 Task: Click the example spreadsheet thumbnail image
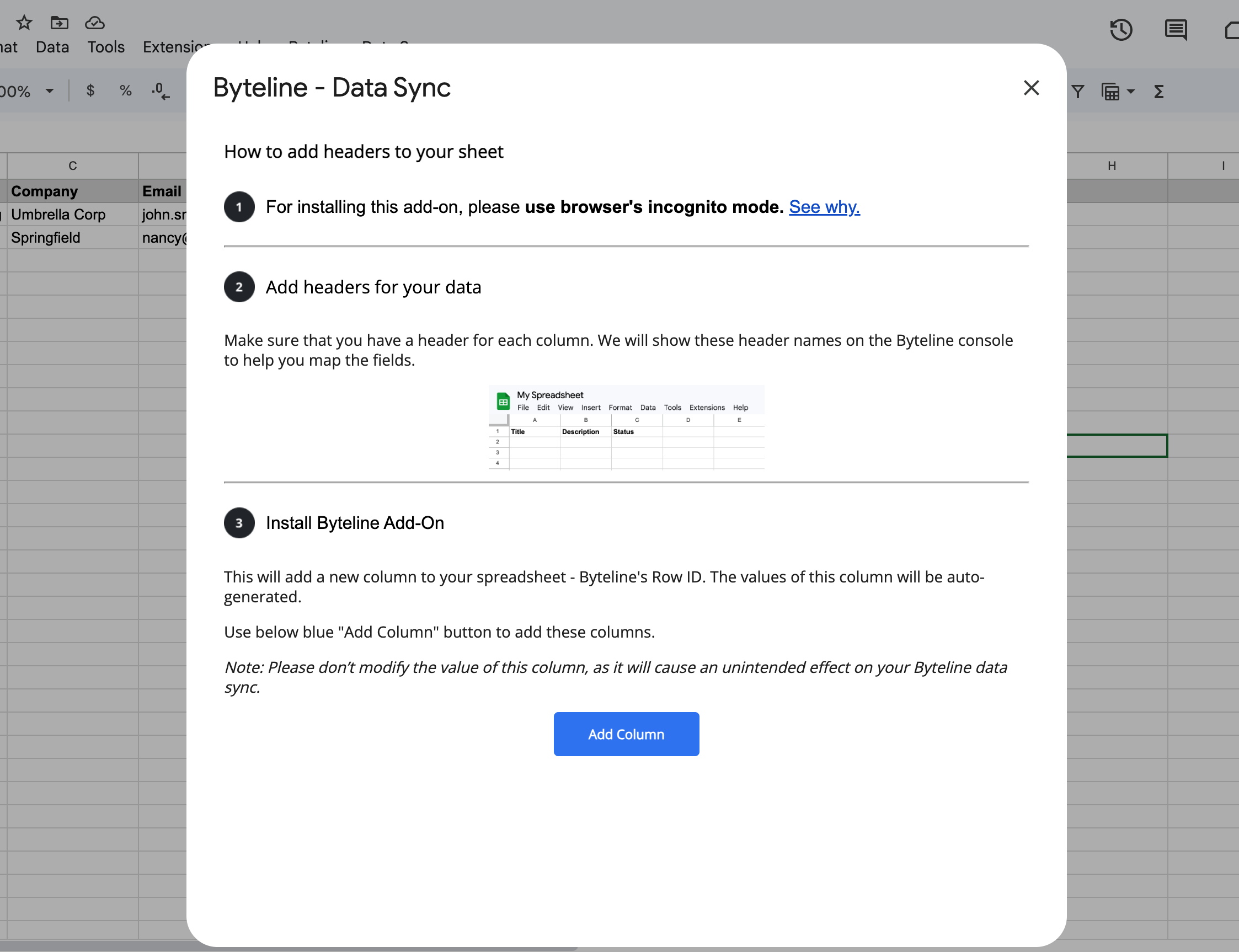[x=626, y=428]
